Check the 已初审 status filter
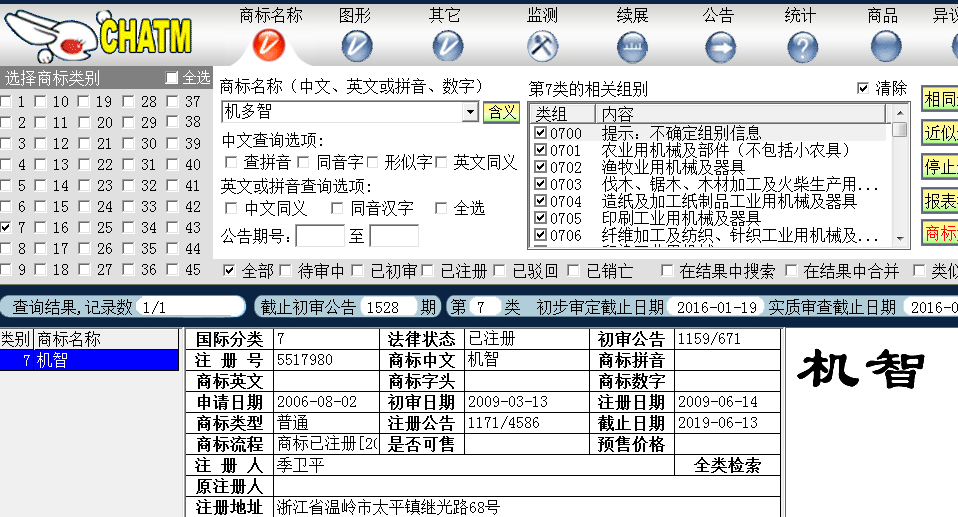 pyautogui.click(x=357, y=271)
